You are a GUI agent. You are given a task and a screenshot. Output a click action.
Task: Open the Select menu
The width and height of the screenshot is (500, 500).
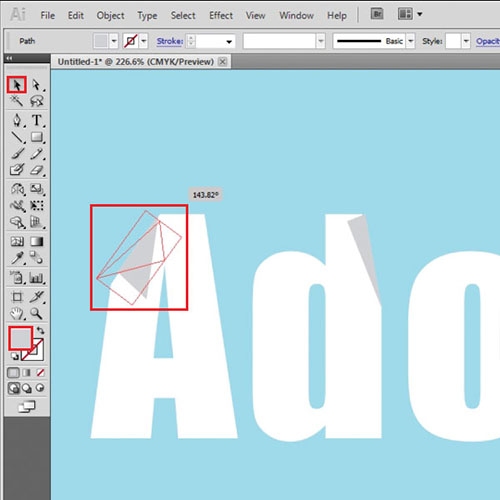point(183,15)
